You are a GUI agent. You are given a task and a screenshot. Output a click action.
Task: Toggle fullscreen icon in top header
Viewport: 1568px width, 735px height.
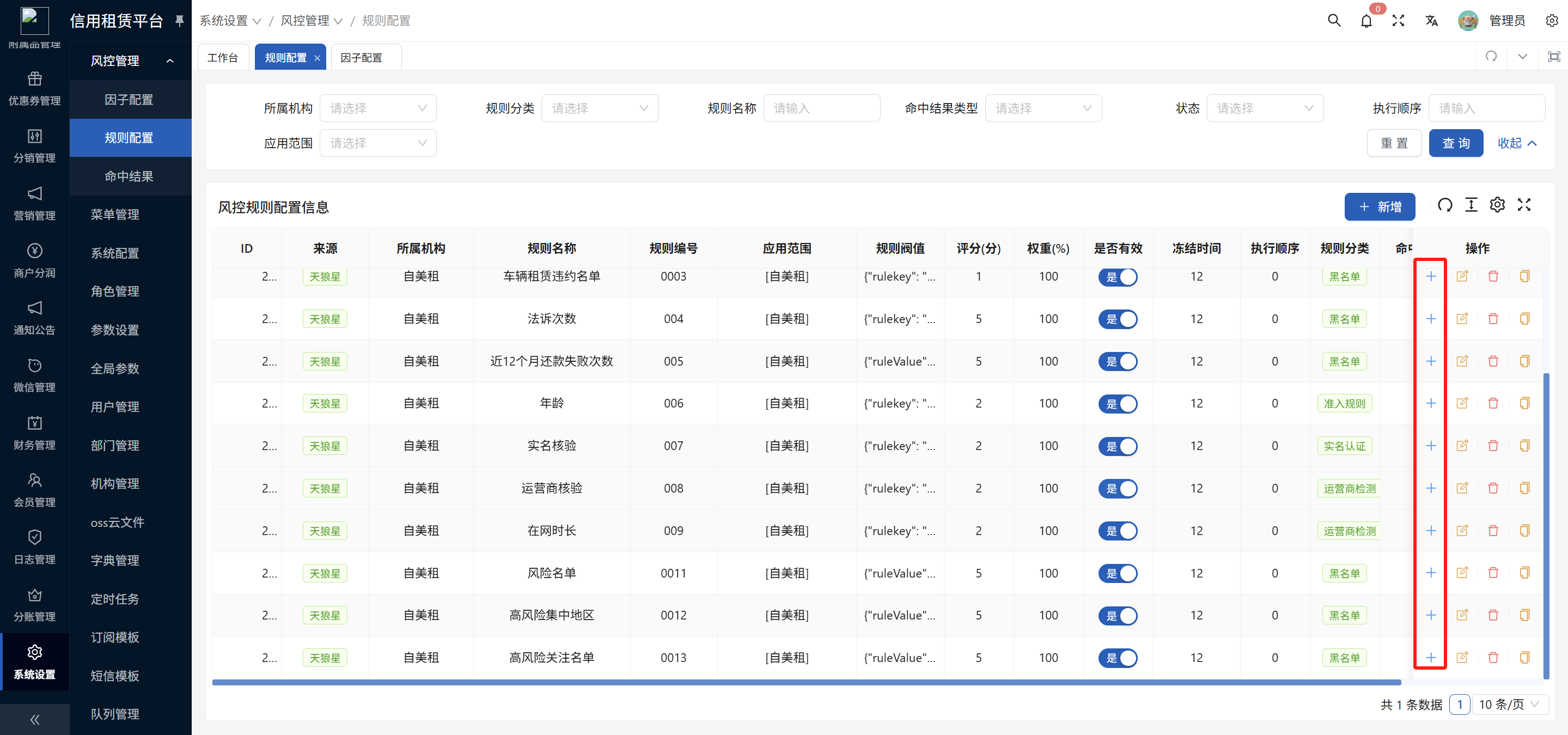[x=1398, y=21]
